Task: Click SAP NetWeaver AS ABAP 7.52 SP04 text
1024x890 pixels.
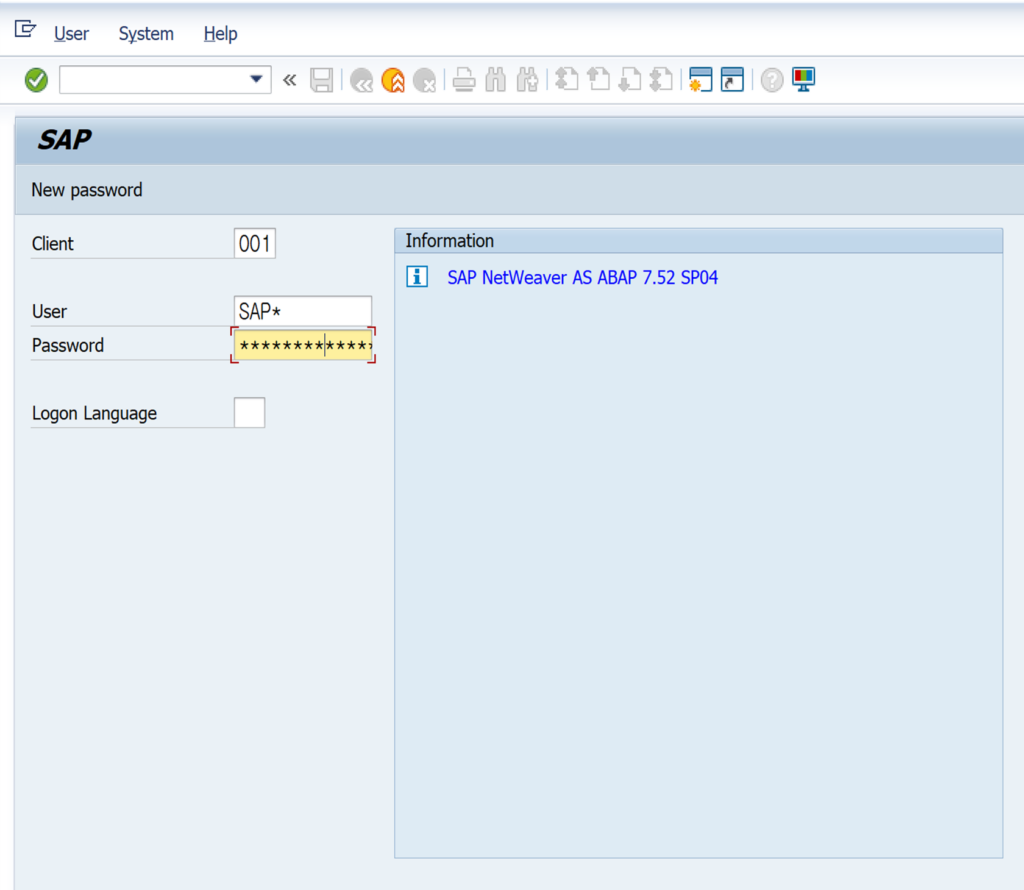Action: pos(583,278)
